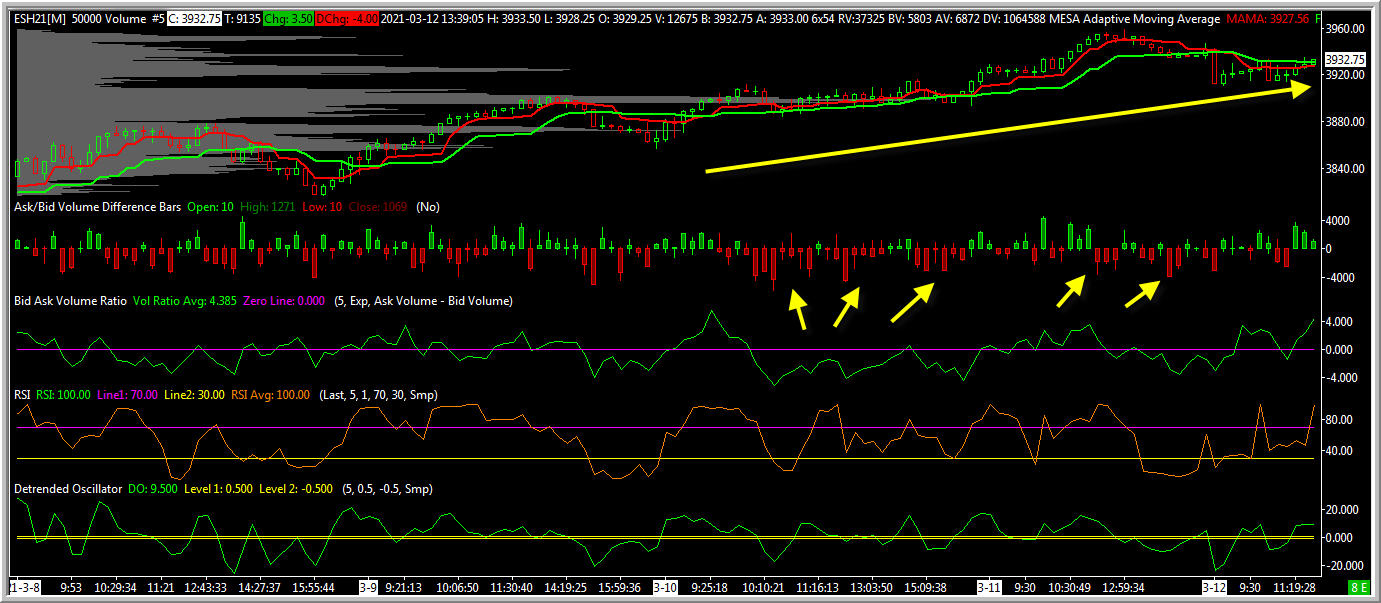Click the ESH21[M] symbol label
This screenshot has height=603, width=1381.
38,19
